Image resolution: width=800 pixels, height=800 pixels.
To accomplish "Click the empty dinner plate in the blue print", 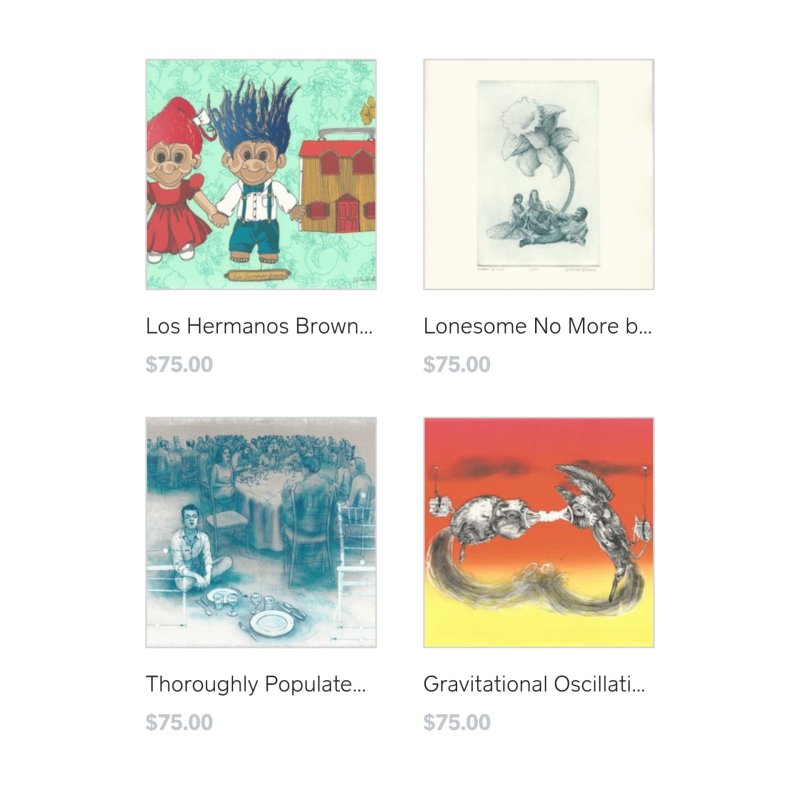I will pyautogui.click(x=270, y=622).
